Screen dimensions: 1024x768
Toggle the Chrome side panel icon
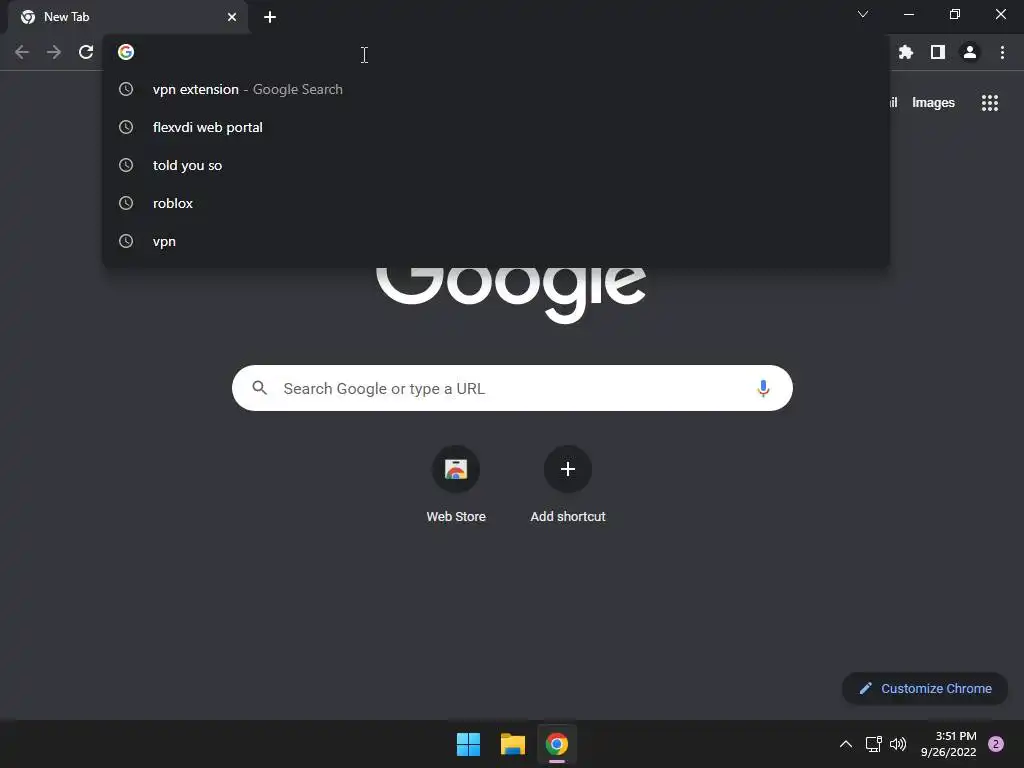pos(938,52)
